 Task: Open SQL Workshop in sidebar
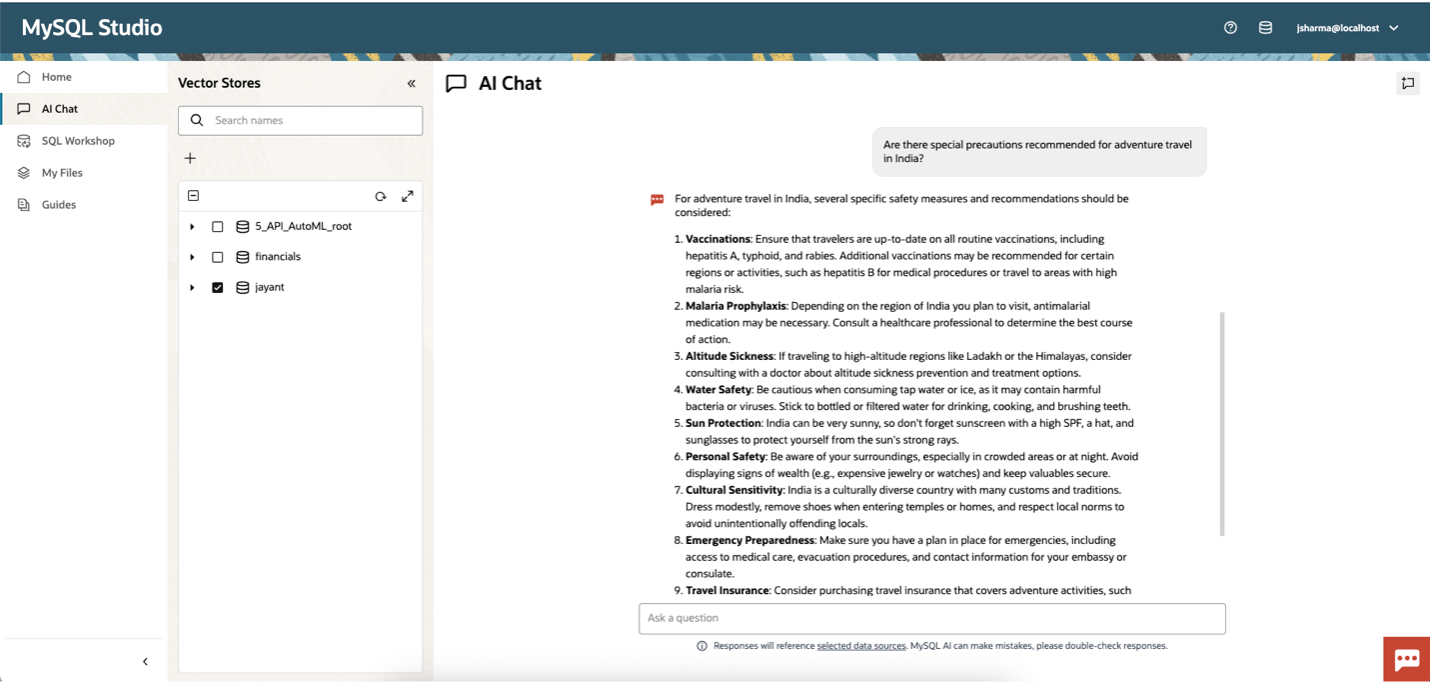pos(84,141)
